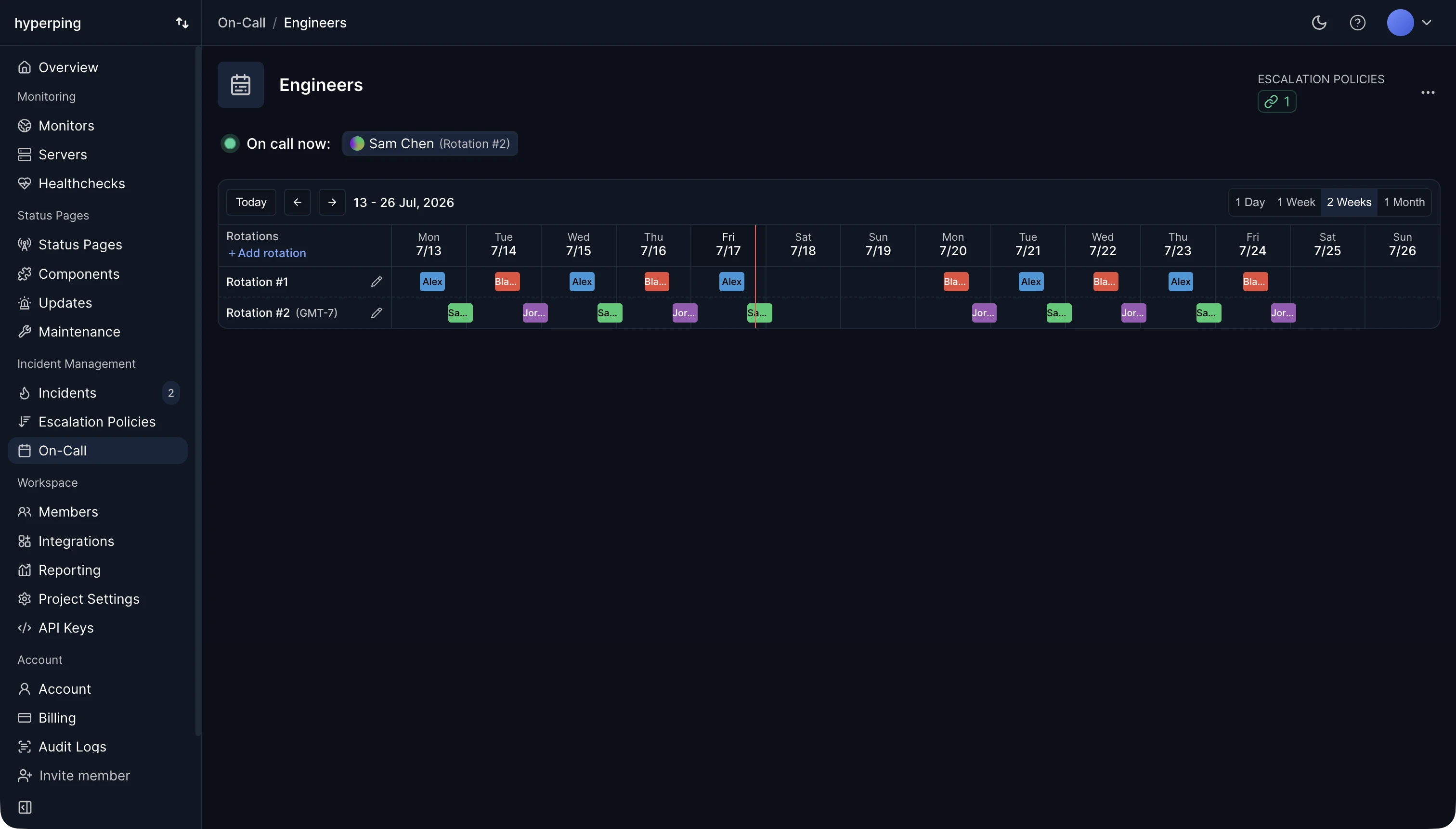This screenshot has width=1456, height=829.
Task: Click the sidebar scrollbar
Action: pyautogui.click(x=198, y=390)
